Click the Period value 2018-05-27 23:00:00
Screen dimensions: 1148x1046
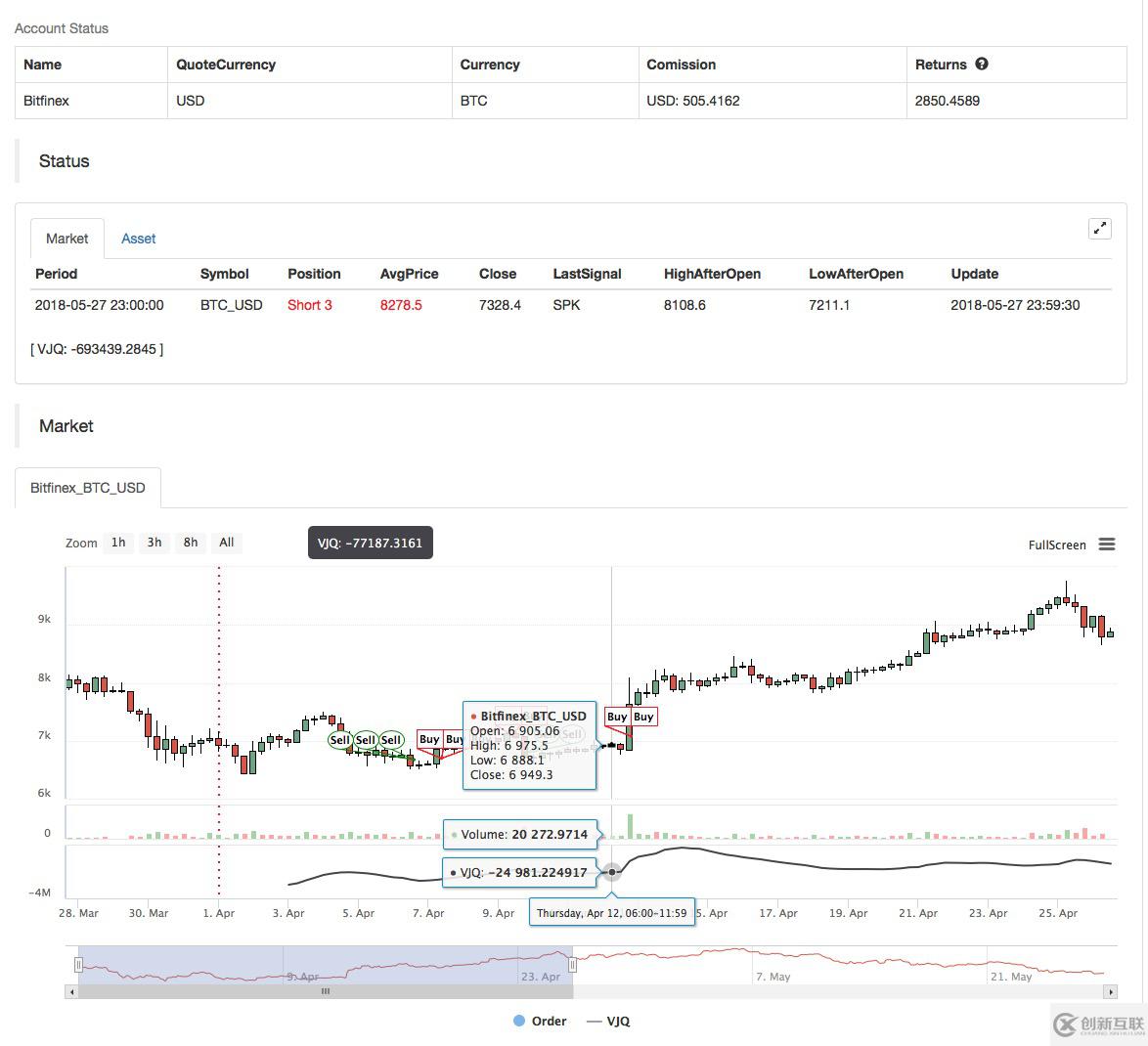99,305
